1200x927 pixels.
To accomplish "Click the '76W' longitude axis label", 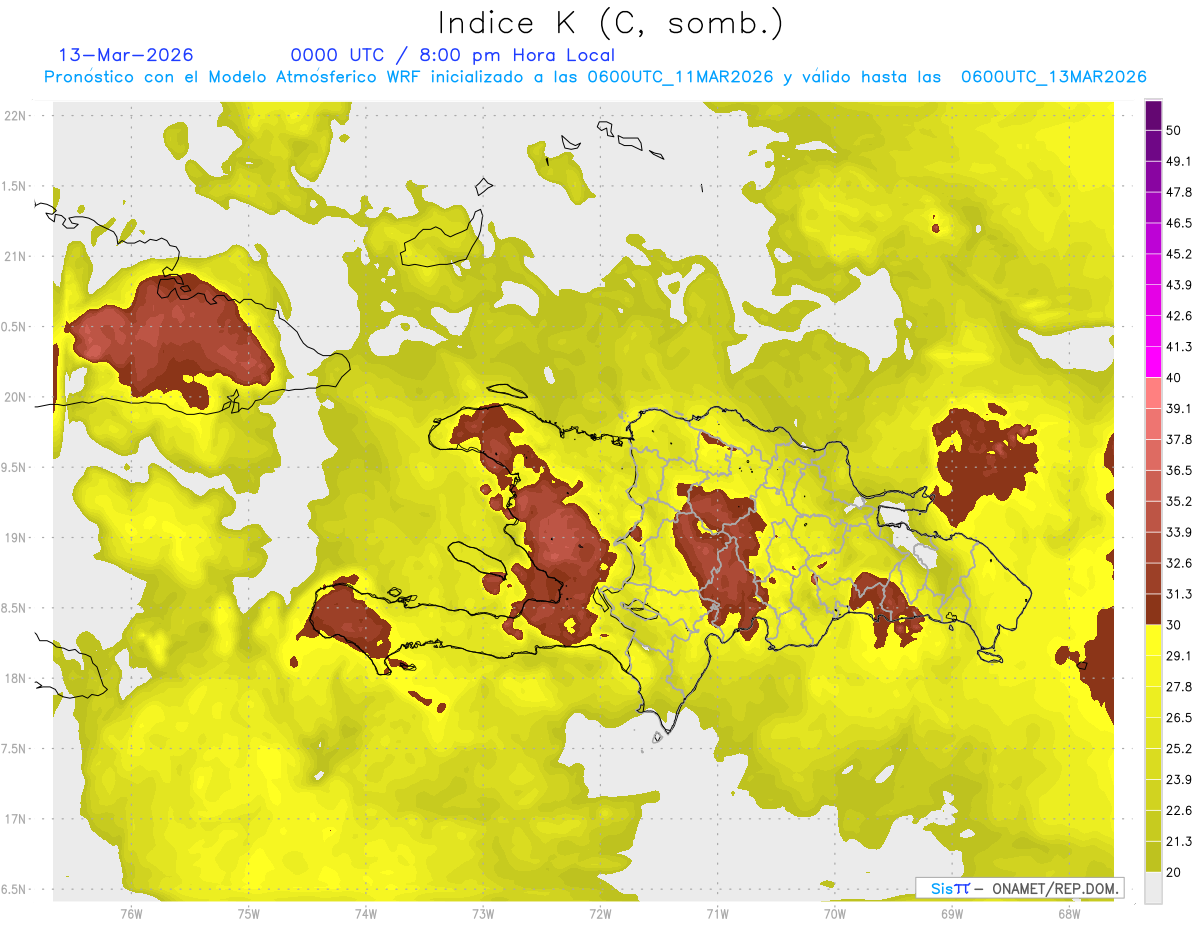I will 131,914.
